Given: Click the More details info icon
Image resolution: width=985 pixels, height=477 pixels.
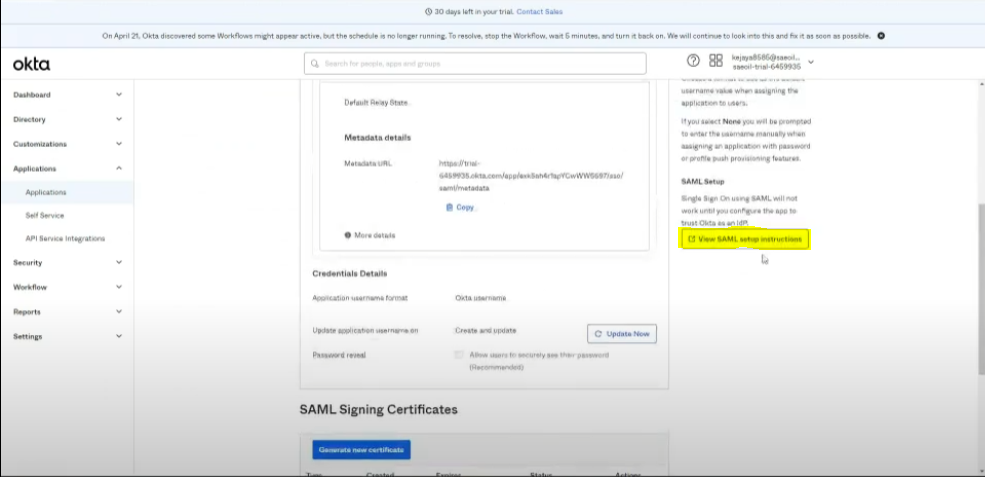Looking at the screenshot, I should click(x=347, y=235).
